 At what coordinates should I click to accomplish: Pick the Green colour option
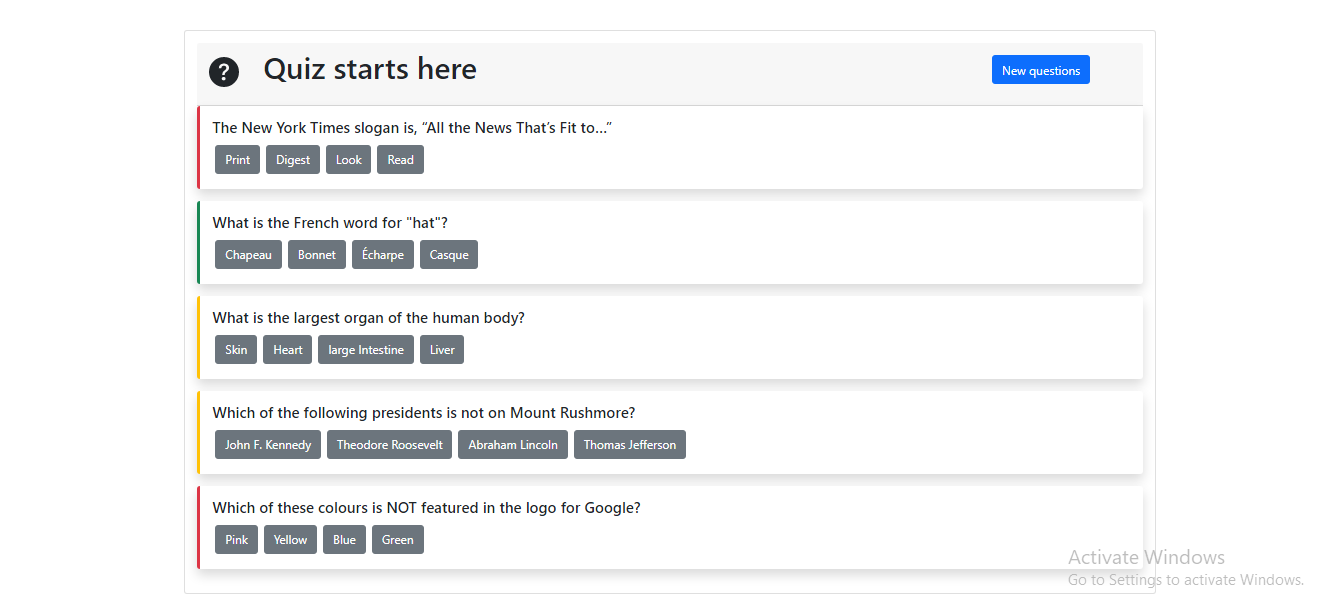pyautogui.click(x=398, y=540)
